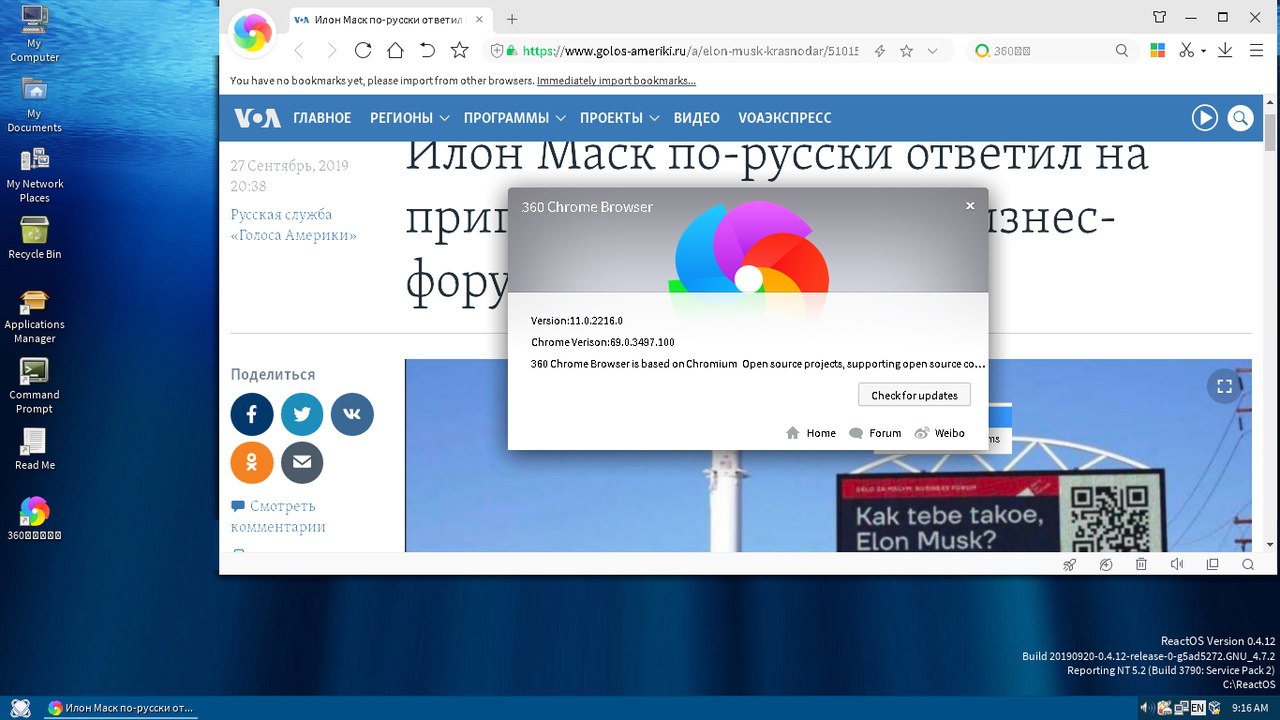Open the browser home page icon

coord(395,50)
